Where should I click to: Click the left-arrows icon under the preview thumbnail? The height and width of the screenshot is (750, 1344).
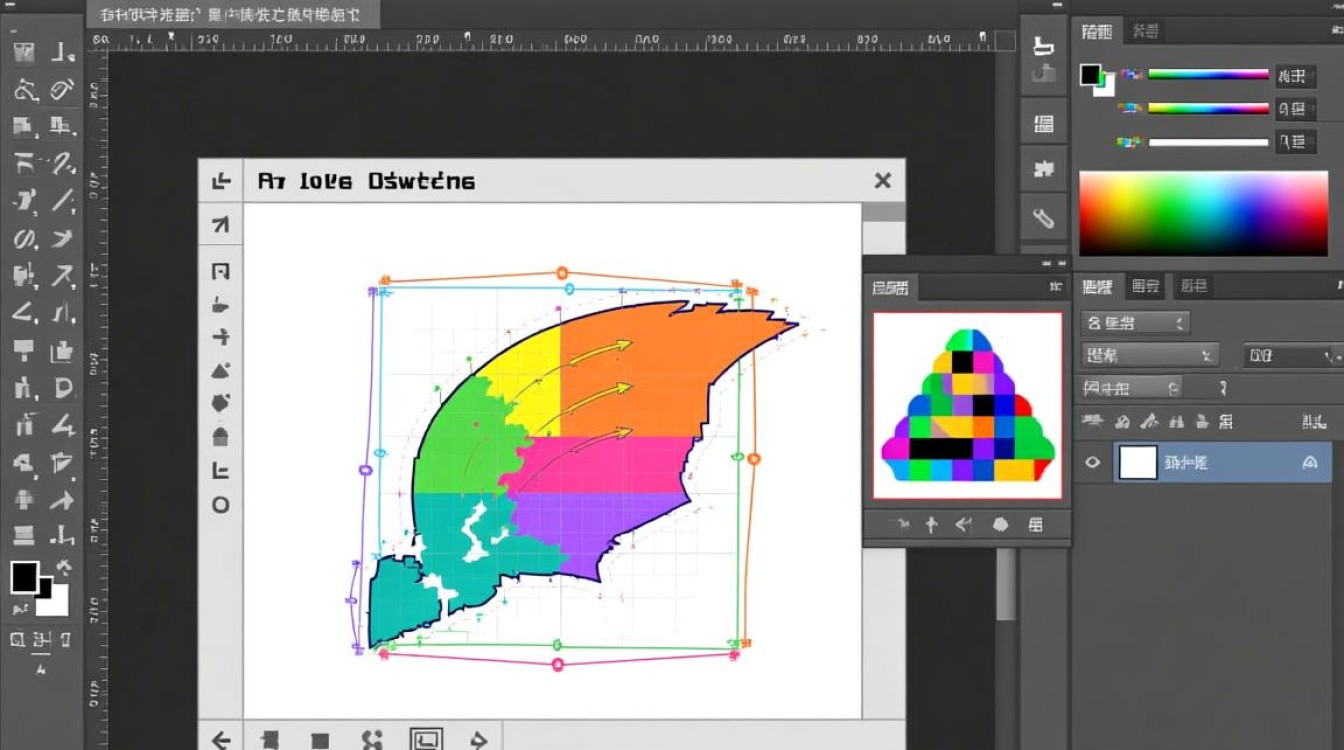[962, 522]
